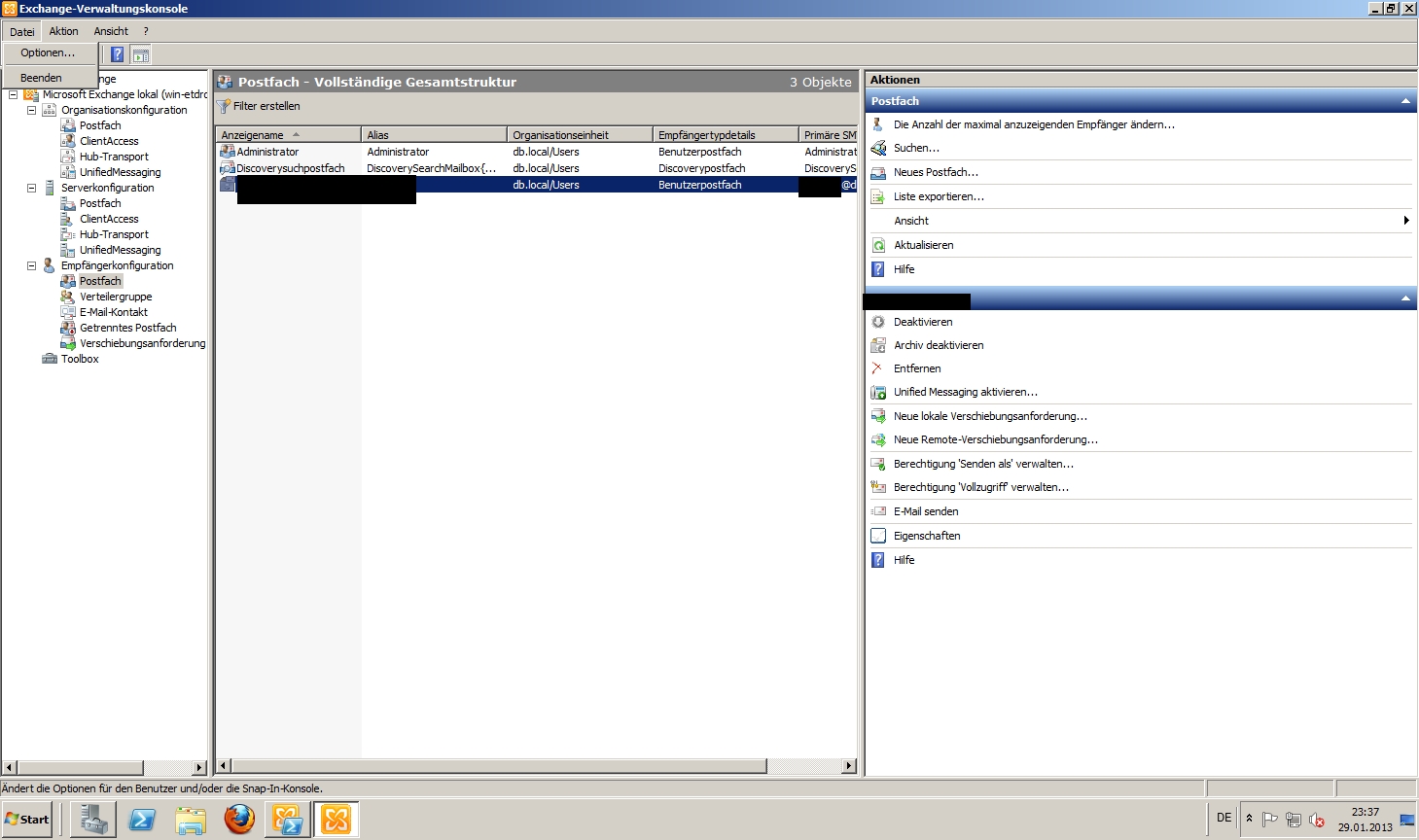Sort by Alias column header
This screenshot has width=1419, height=840.
434,135
